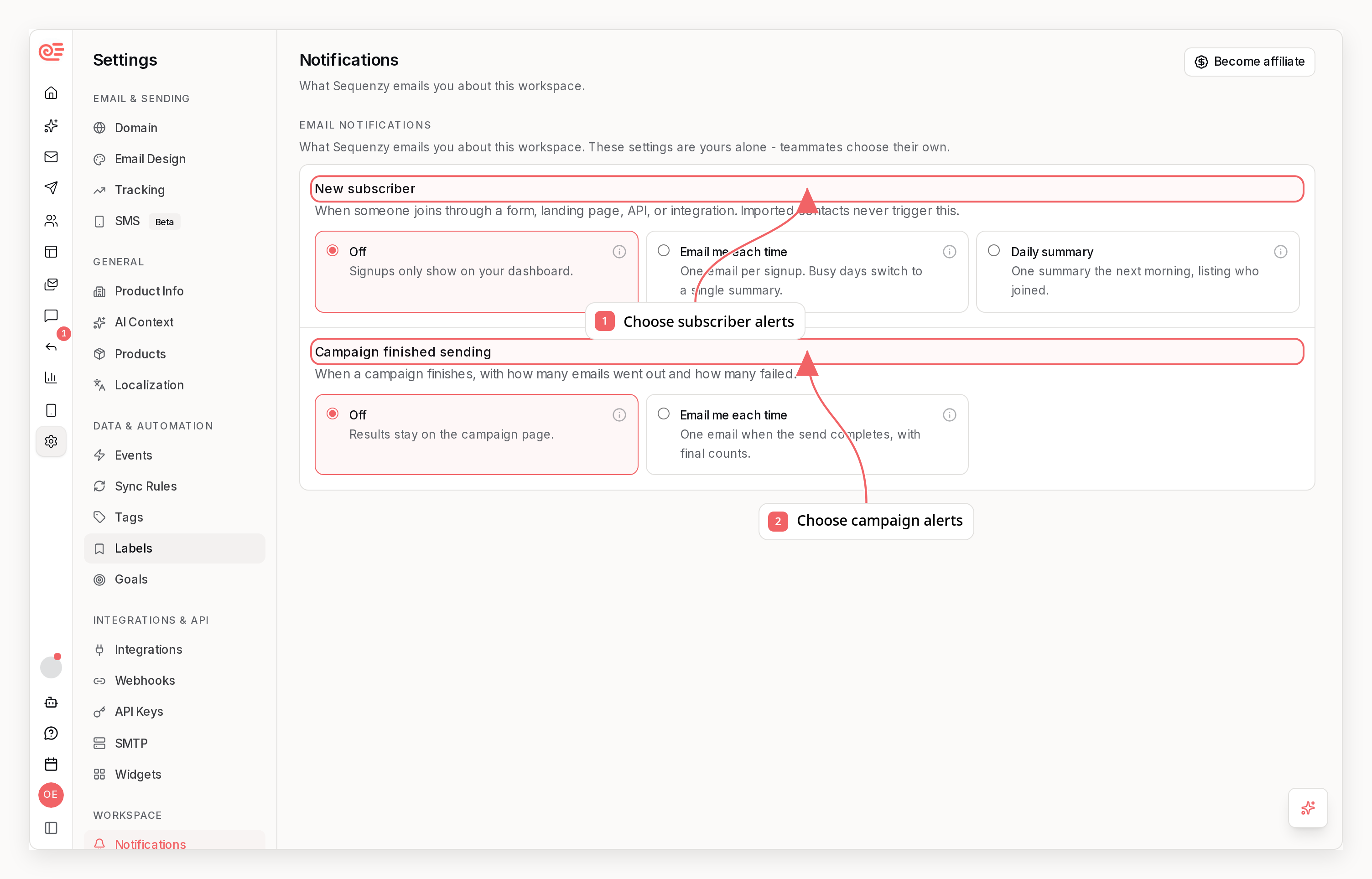The height and width of the screenshot is (879, 1372).
Task: Click the Settings sidebar title
Action: click(125, 60)
